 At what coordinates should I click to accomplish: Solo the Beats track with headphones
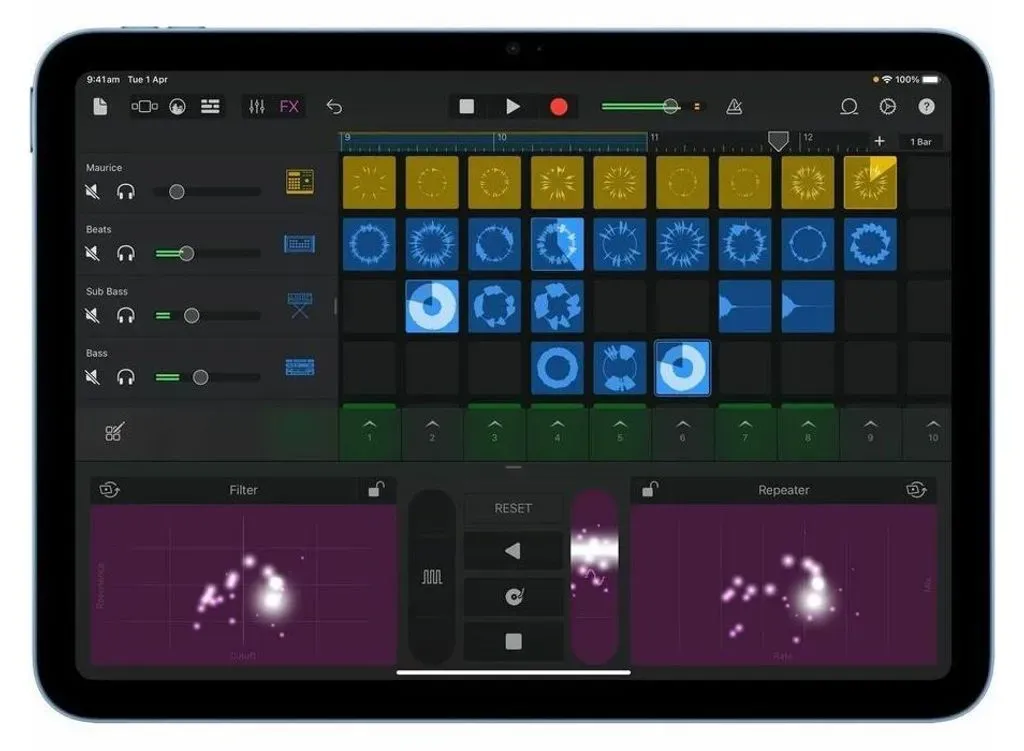coord(125,253)
